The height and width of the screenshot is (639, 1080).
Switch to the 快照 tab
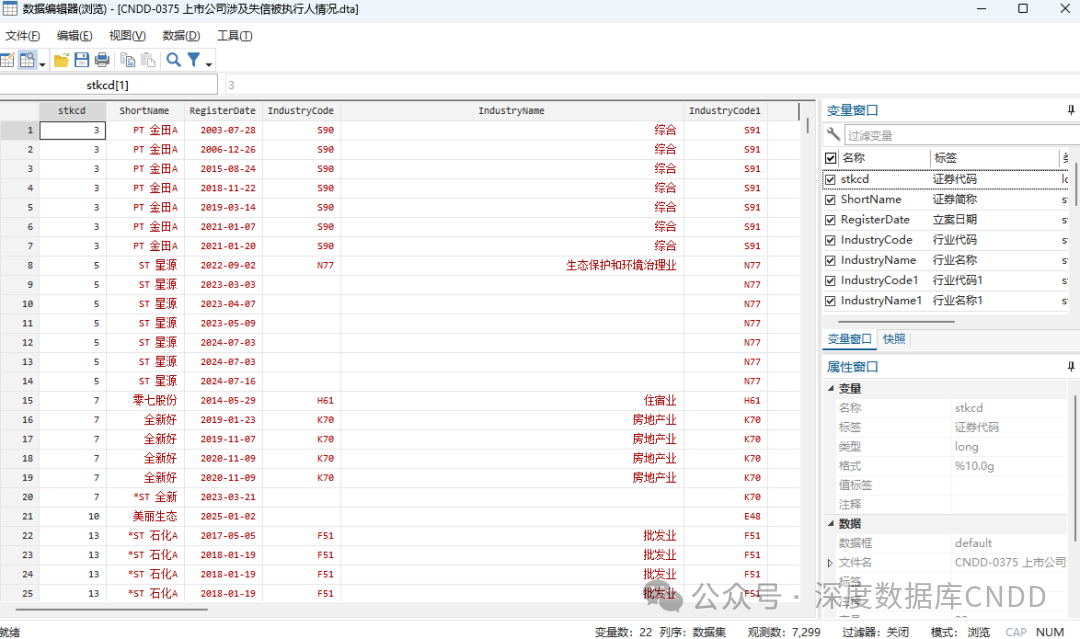pos(894,339)
